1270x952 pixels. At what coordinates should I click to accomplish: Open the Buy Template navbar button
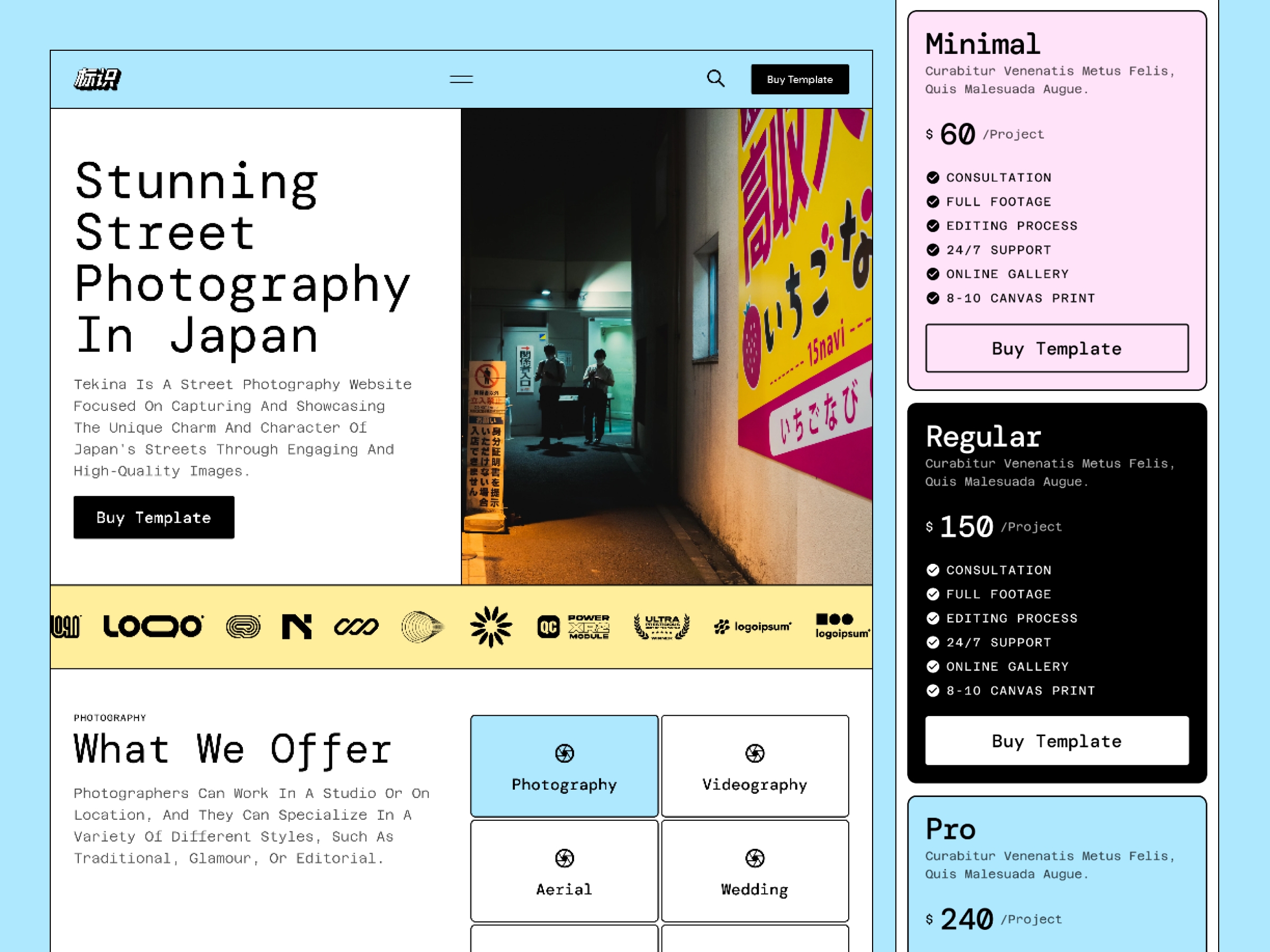(800, 79)
